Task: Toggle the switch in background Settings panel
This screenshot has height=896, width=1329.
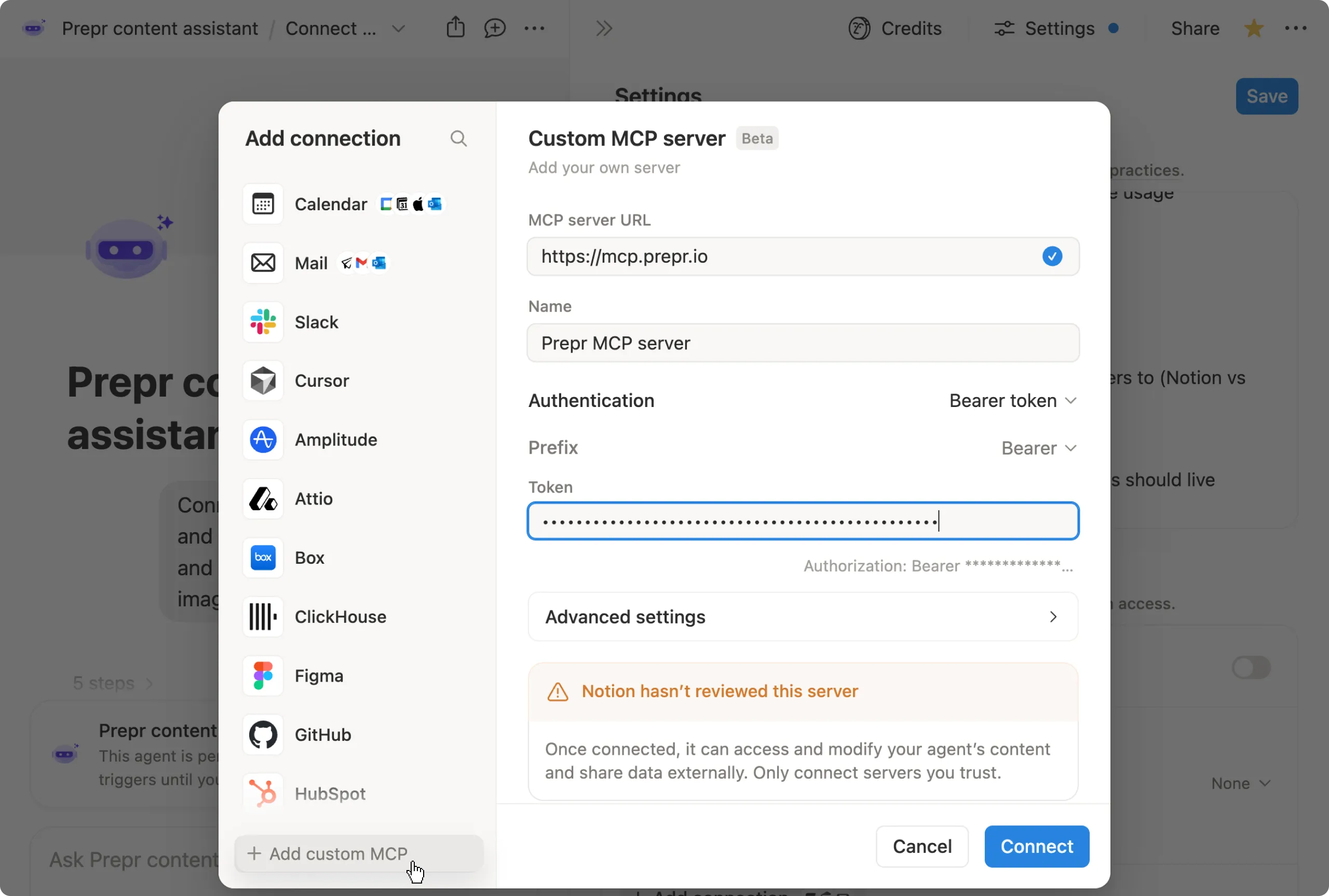Action: [1251, 667]
